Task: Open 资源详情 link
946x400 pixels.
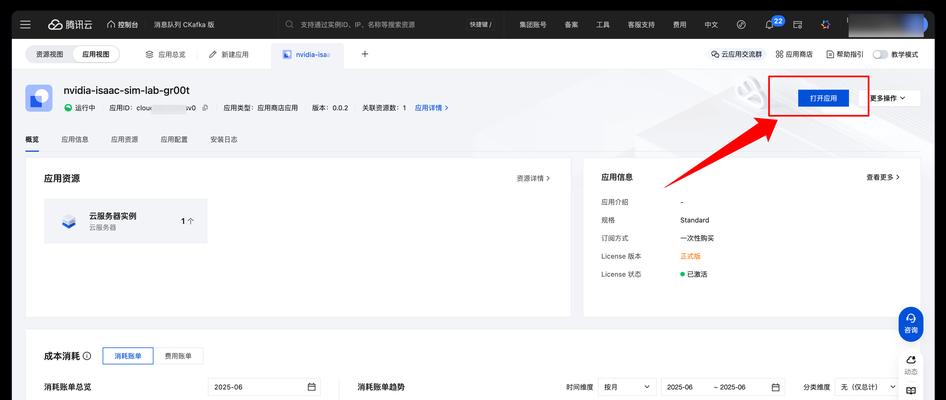Action: click(x=533, y=179)
